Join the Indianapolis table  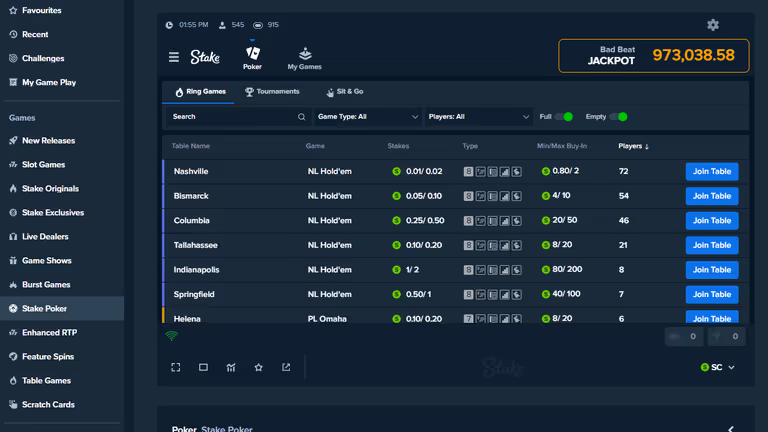(x=712, y=269)
